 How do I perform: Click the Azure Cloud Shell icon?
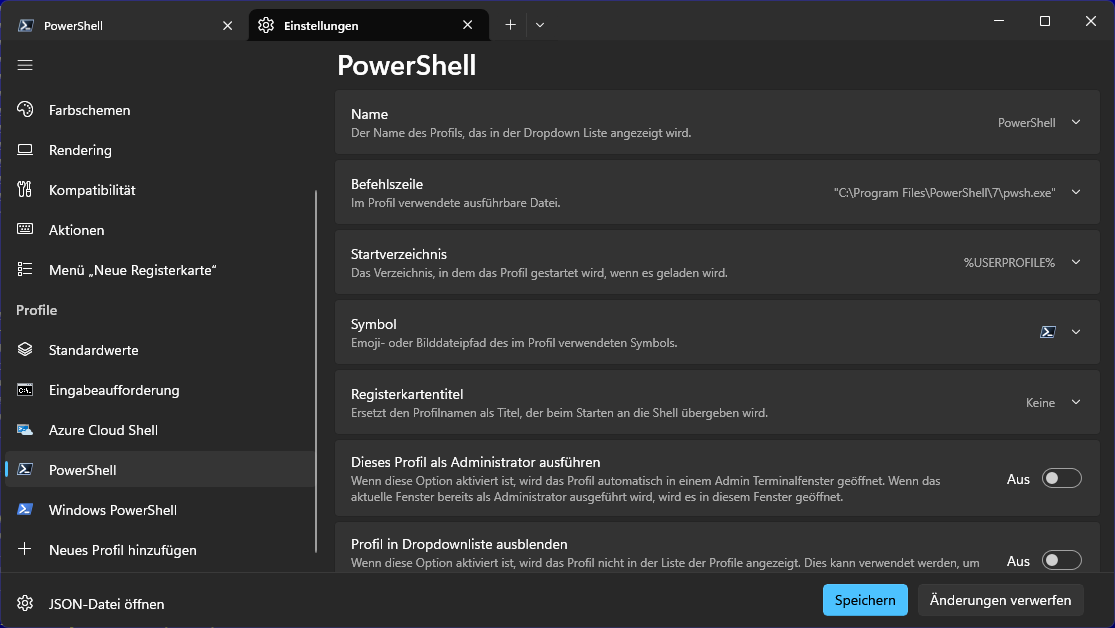(x=25, y=430)
